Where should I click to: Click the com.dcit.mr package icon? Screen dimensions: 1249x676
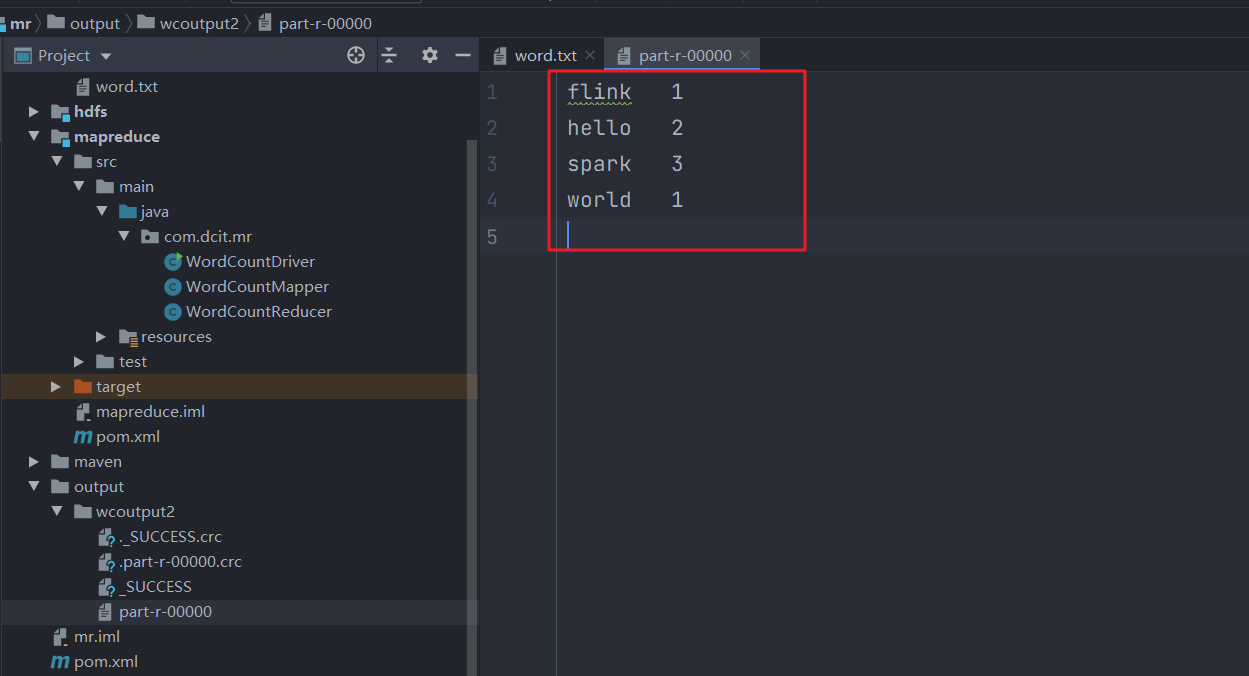(x=150, y=237)
